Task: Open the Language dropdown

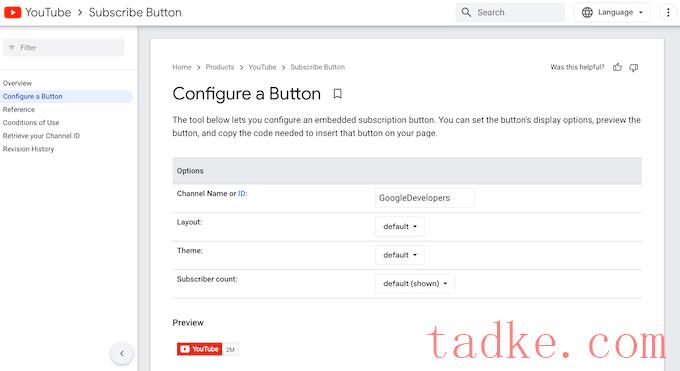Action: click(612, 12)
